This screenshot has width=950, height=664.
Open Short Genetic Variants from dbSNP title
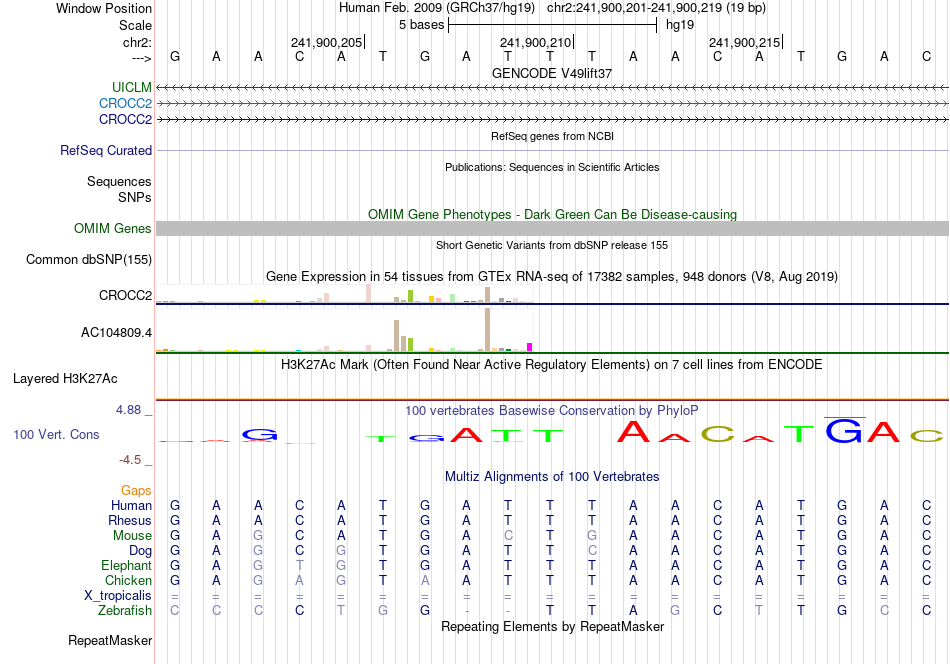(x=552, y=245)
